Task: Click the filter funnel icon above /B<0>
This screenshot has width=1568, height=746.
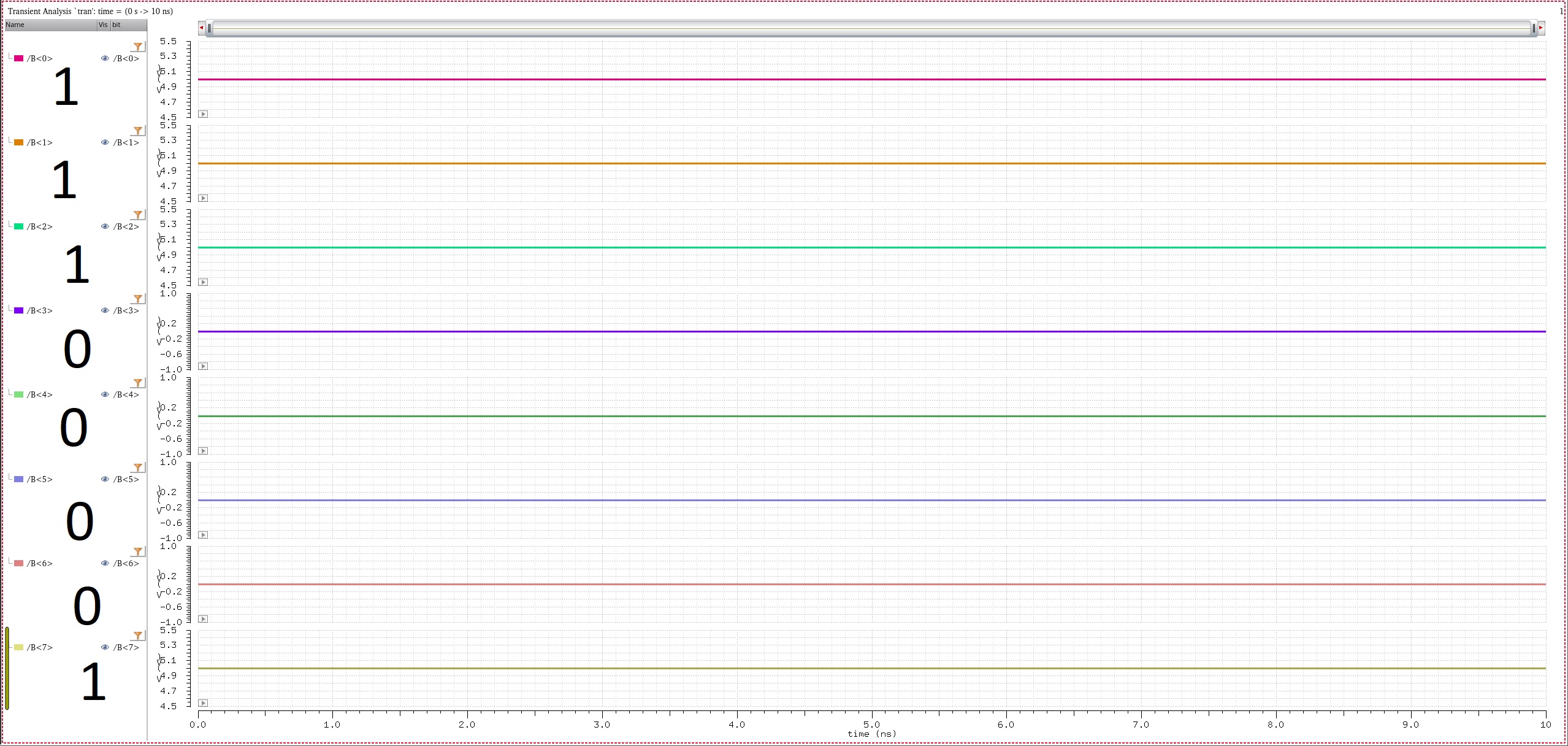Action: [x=138, y=47]
